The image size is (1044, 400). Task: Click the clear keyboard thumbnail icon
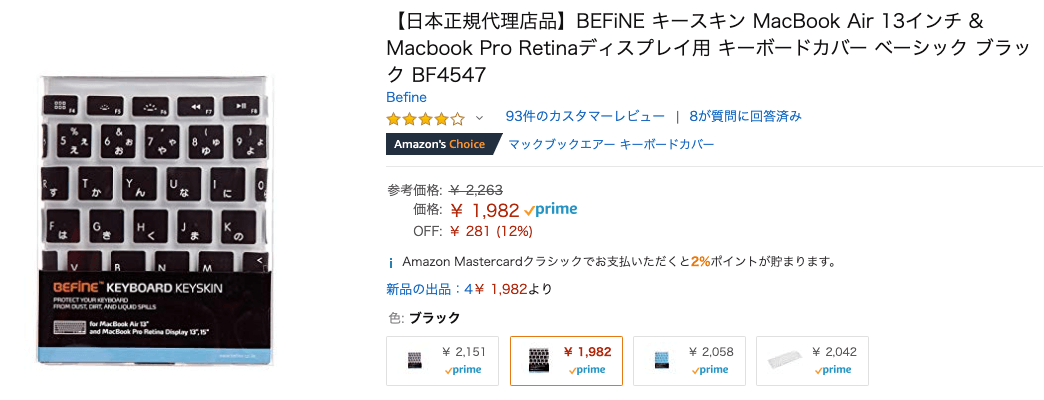[786, 361]
